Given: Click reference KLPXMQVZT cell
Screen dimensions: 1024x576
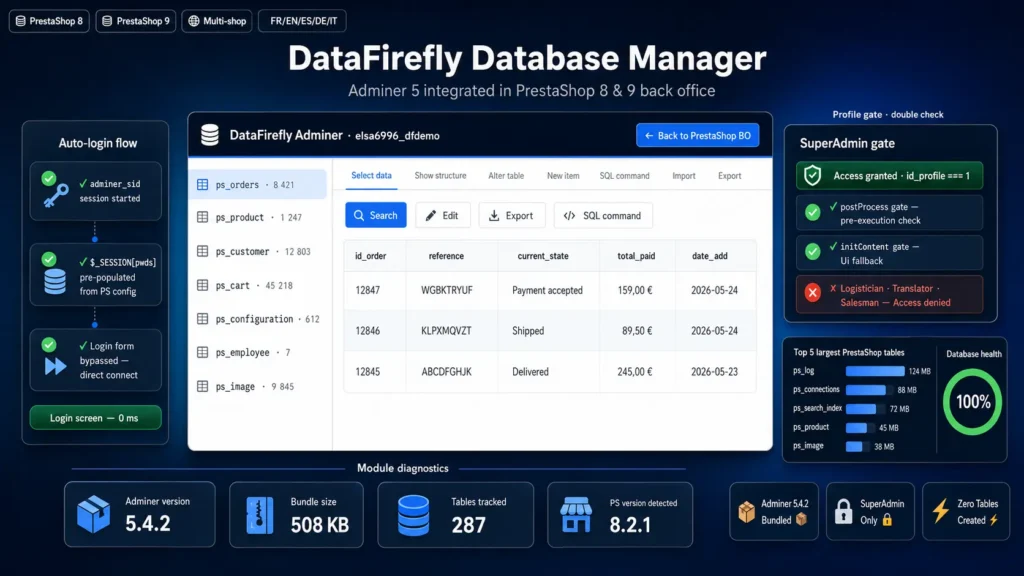Looking at the screenshot, I should coord(446,330).
